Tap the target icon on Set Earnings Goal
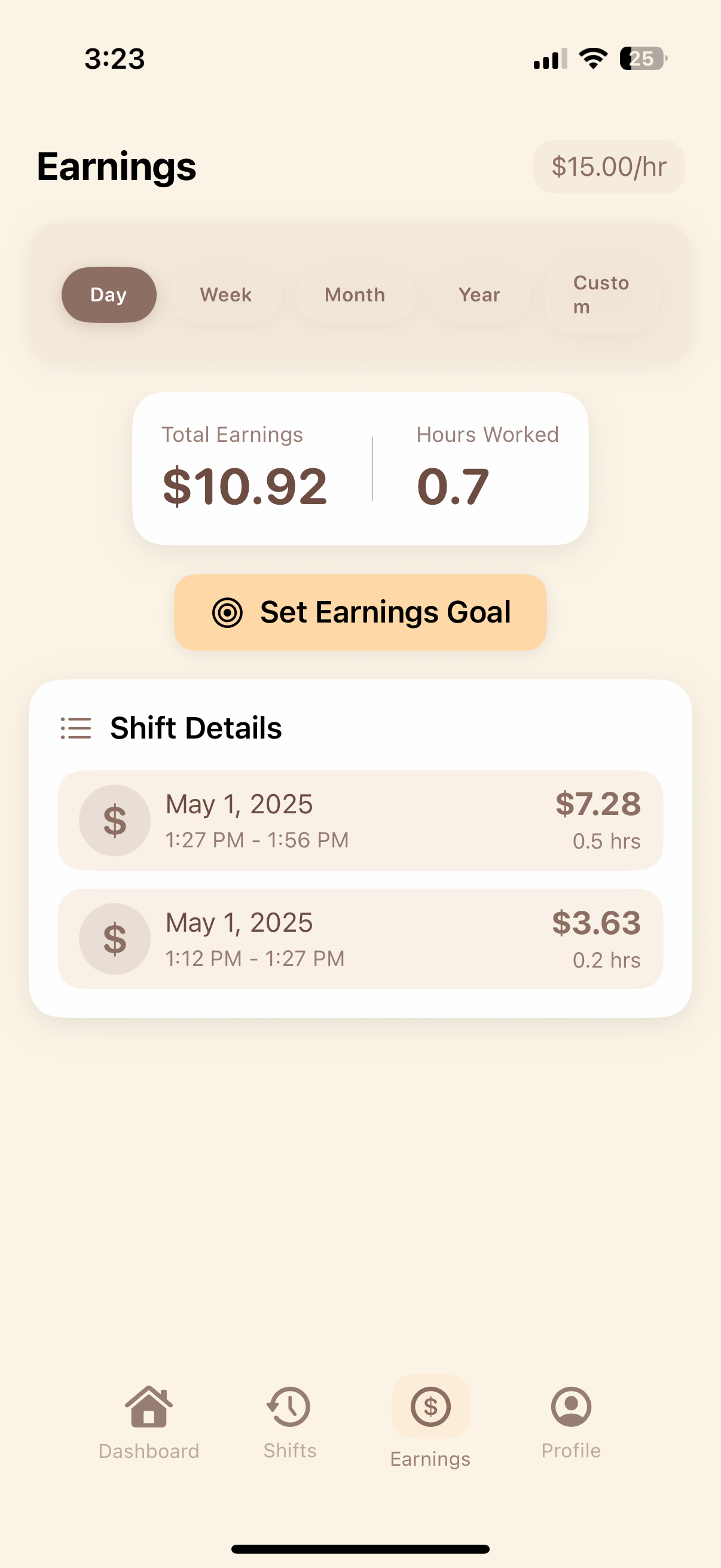The width and height of the screenshot is (721, 1568). click(228, 612)
